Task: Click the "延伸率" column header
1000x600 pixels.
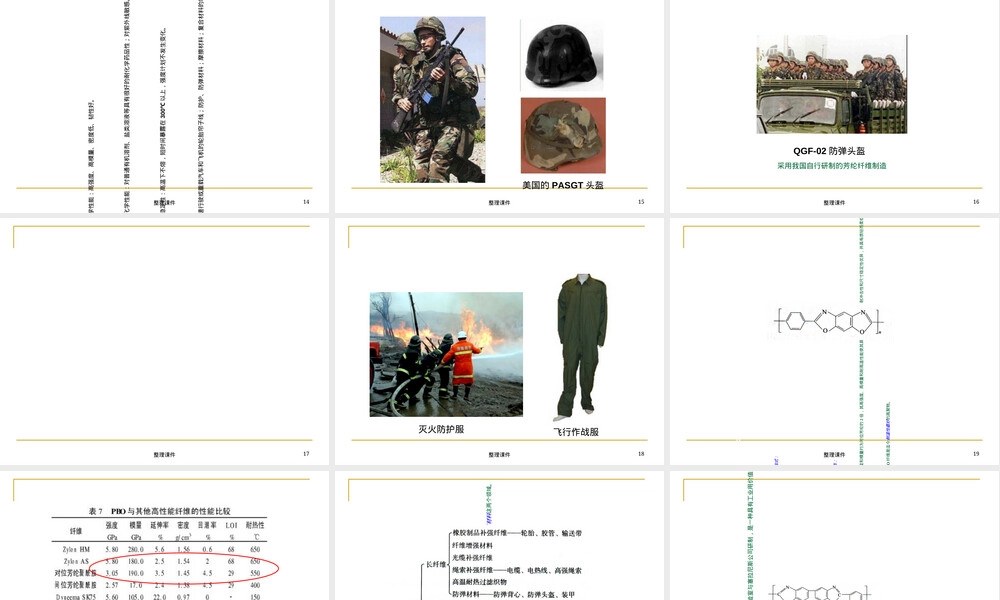Action: coord(159,525)
